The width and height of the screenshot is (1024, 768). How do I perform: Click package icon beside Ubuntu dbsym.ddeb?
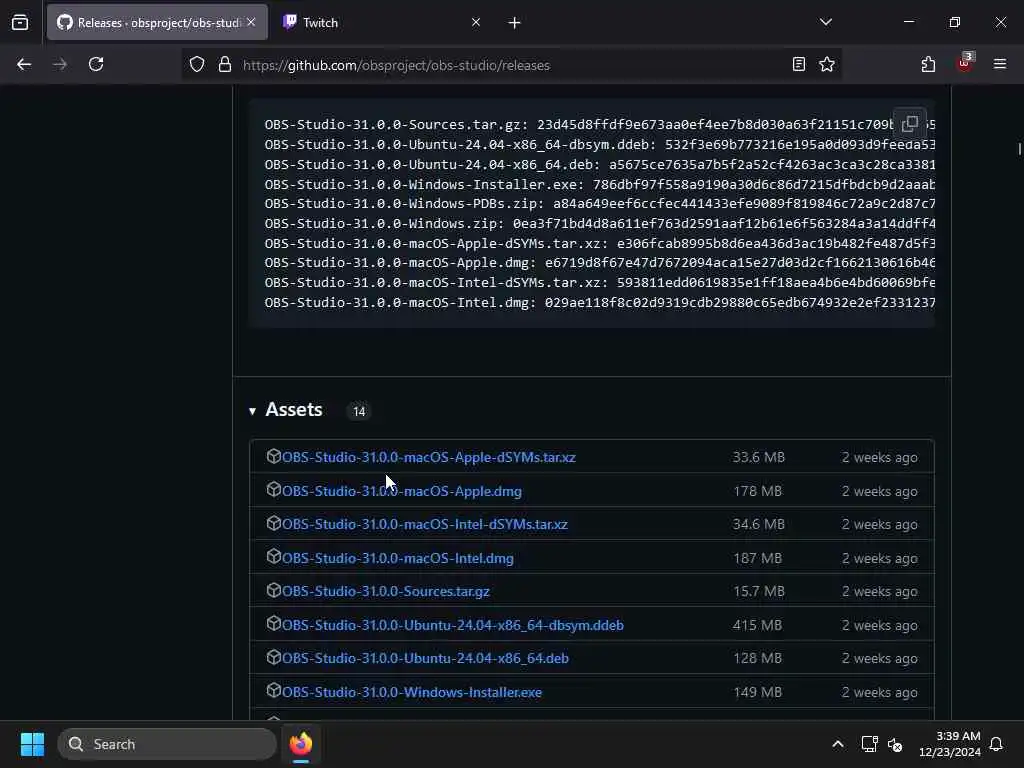tap(274, 624)
